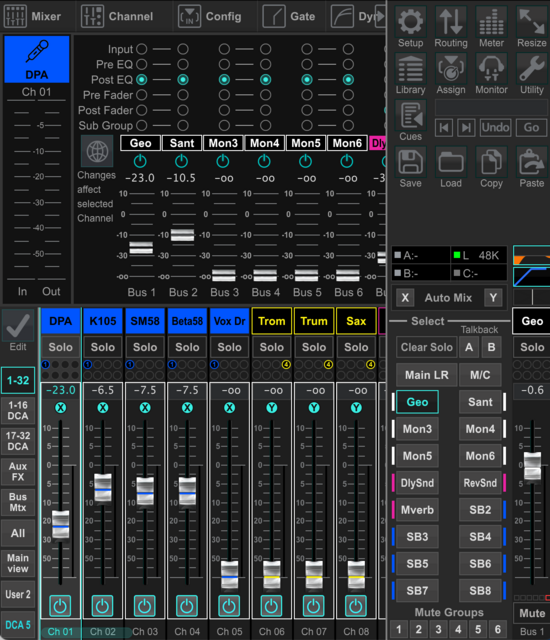This screenshot has height=640, width=550.
Task: Expand the tab bar with the right arrow
Action: pyautogui.click(x=380, y=16)
